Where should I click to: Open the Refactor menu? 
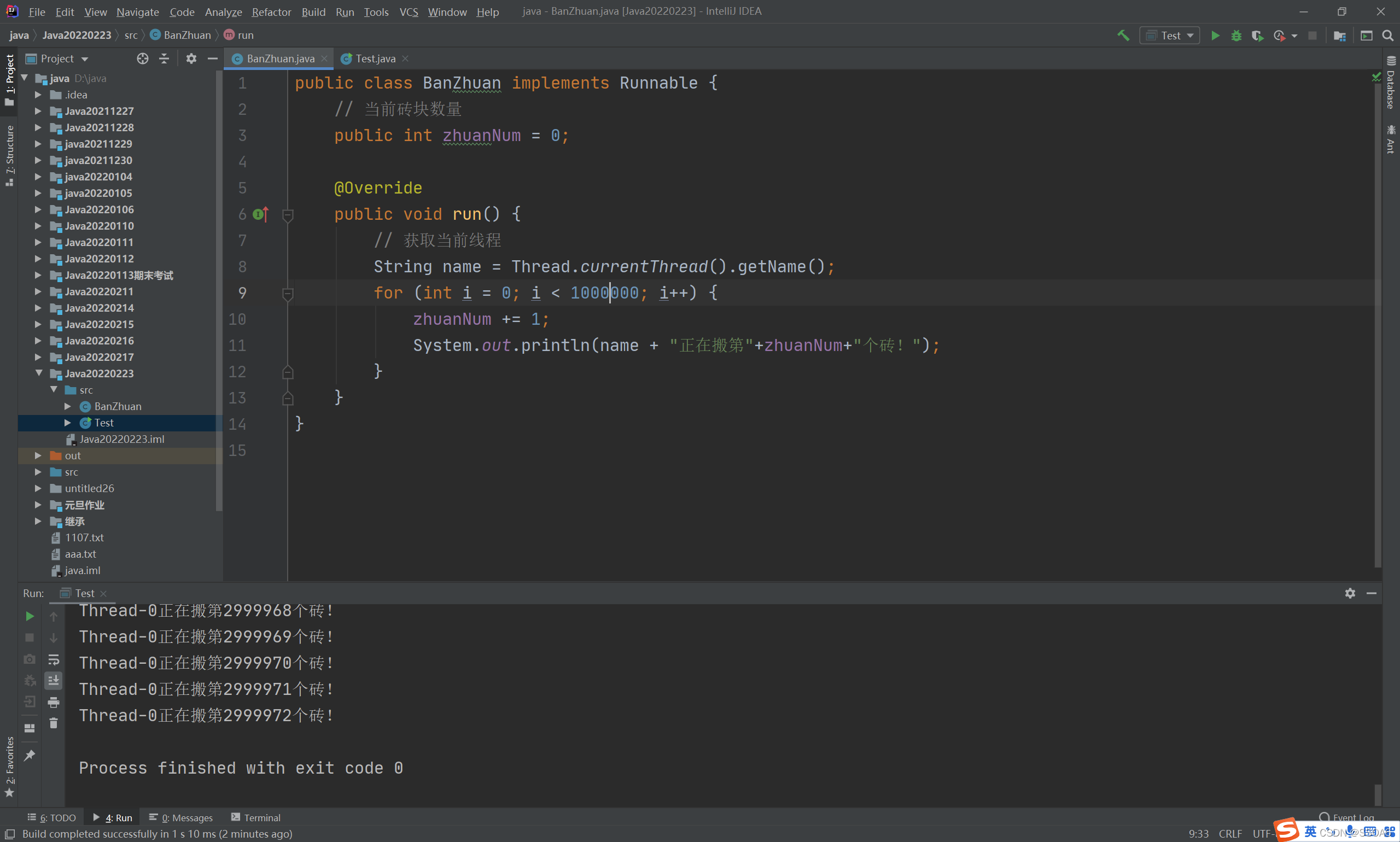[x=271, y=11]
